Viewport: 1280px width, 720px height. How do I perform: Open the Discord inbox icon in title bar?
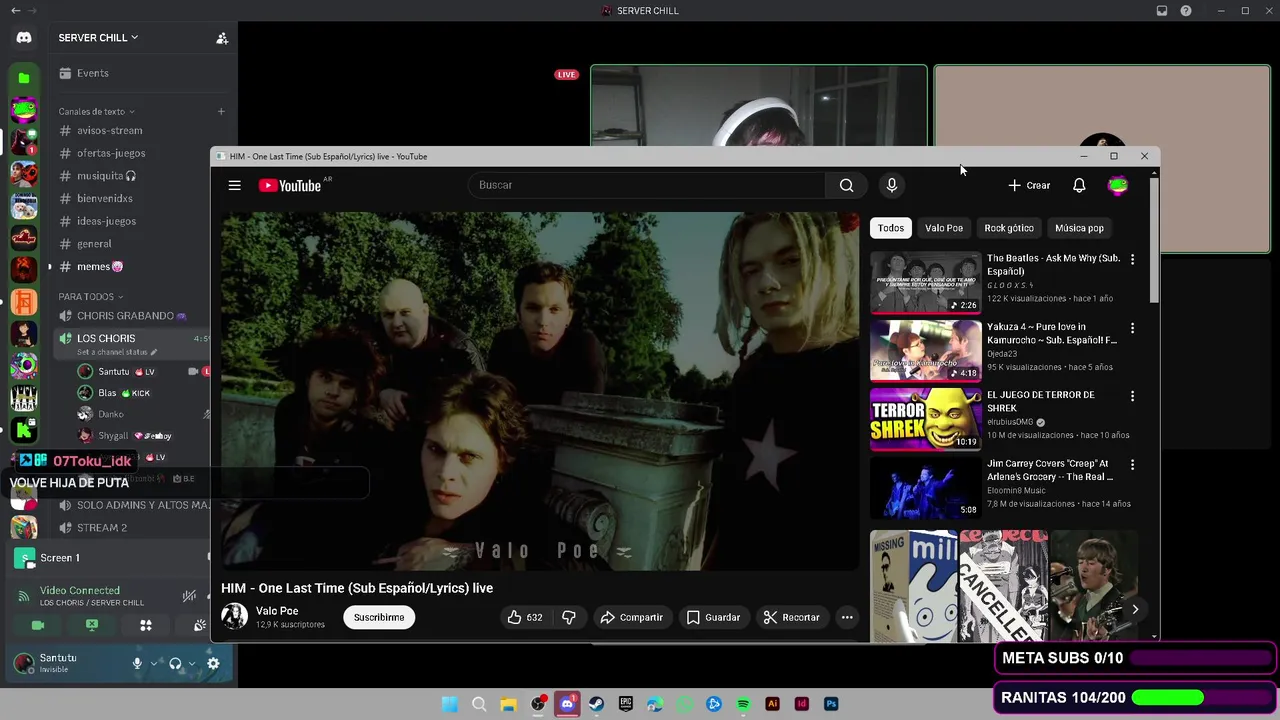[1162, 11]
